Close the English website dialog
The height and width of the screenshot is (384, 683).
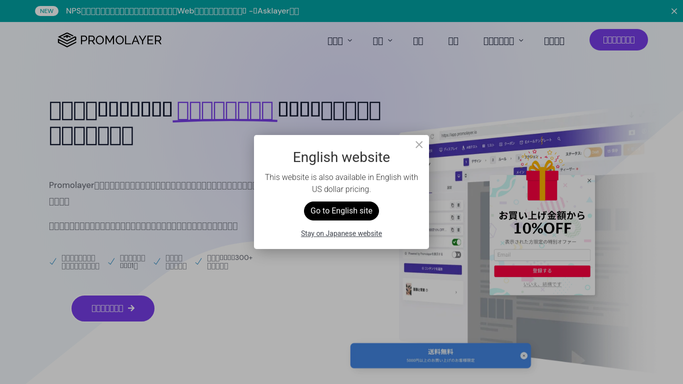click(419, 145)
